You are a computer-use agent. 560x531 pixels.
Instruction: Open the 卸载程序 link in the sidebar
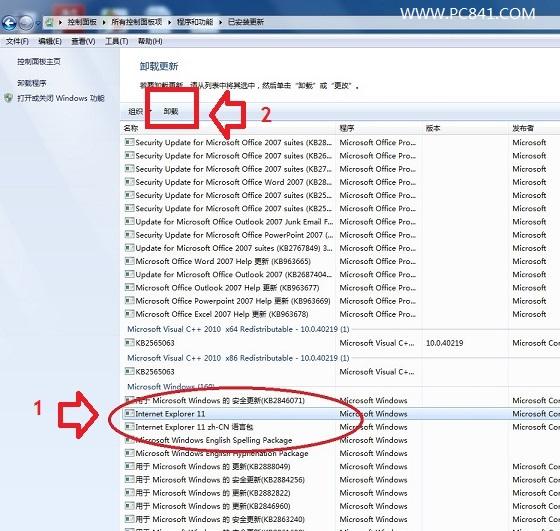point(31,83)
